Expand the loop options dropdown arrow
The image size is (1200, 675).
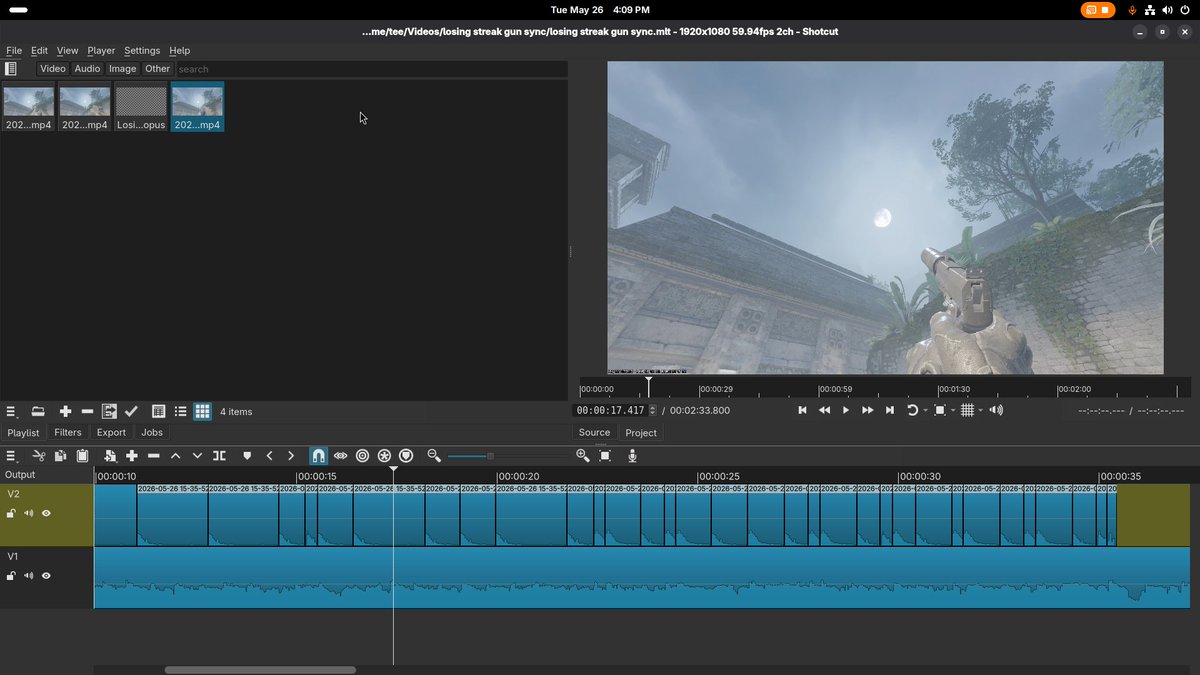click(925, 410)
